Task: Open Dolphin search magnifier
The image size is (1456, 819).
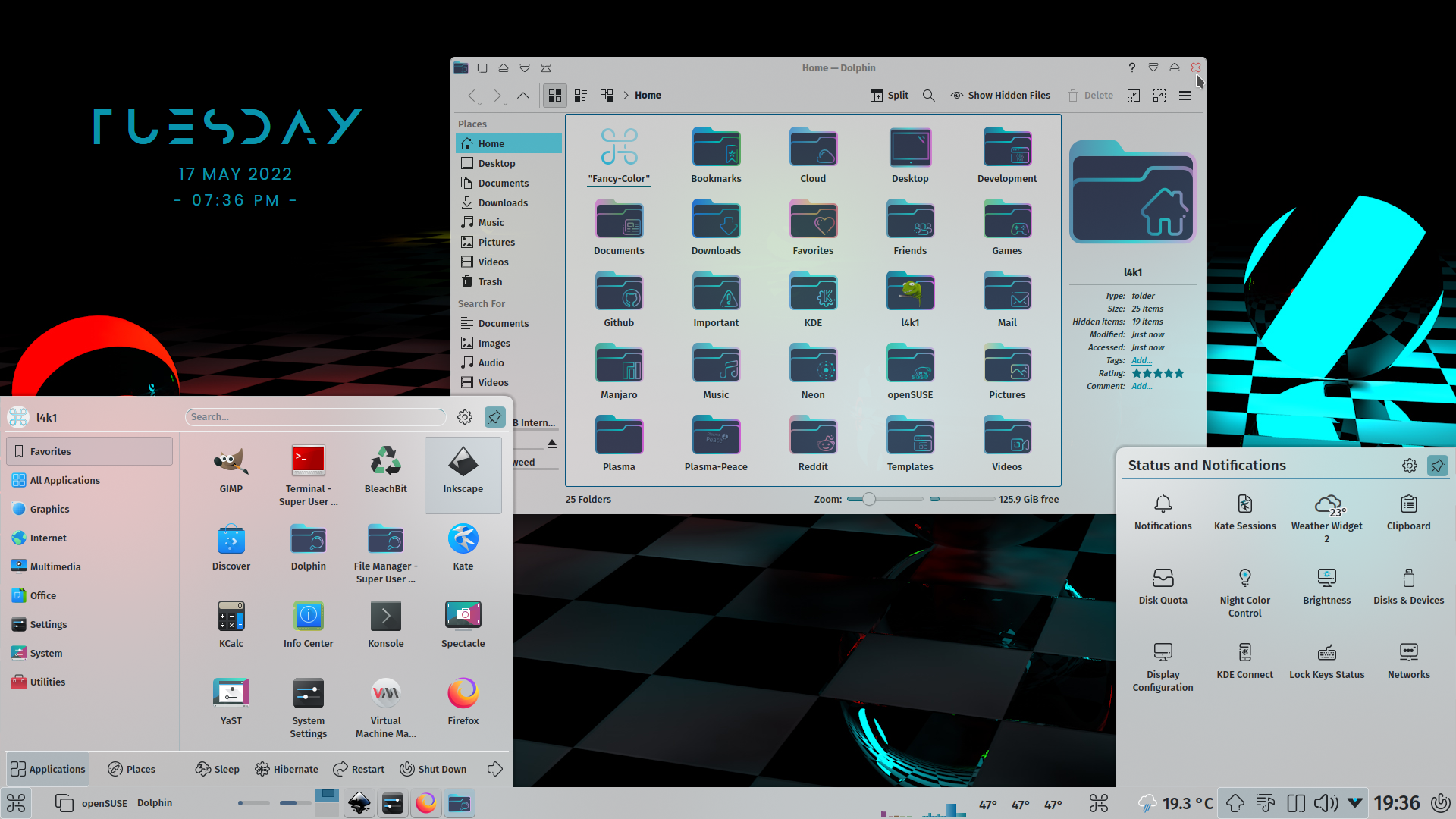Action: pyautogui.click(x=928, y=96)
